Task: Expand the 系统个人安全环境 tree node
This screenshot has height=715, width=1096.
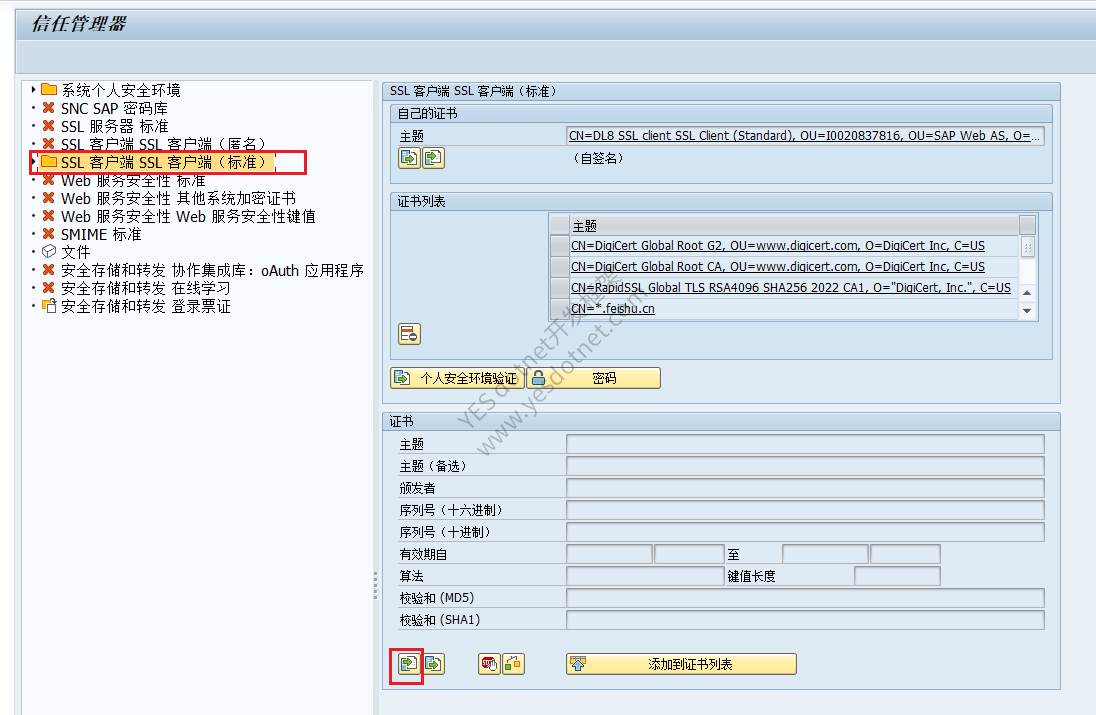Action: point(34,89)
